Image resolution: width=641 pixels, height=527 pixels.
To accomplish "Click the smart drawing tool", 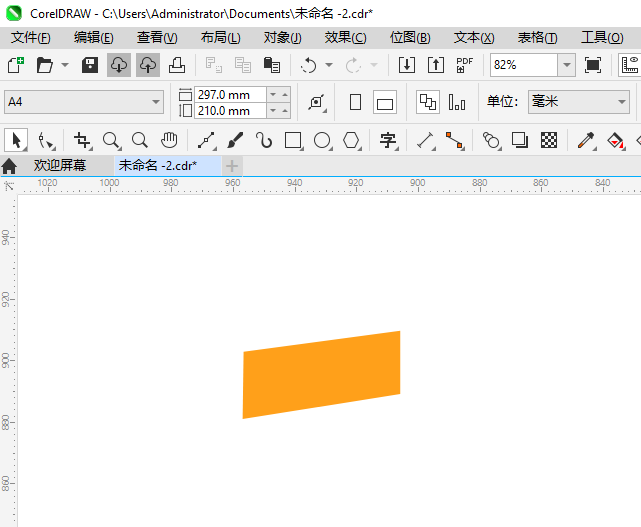I will (x=264, y=140).
